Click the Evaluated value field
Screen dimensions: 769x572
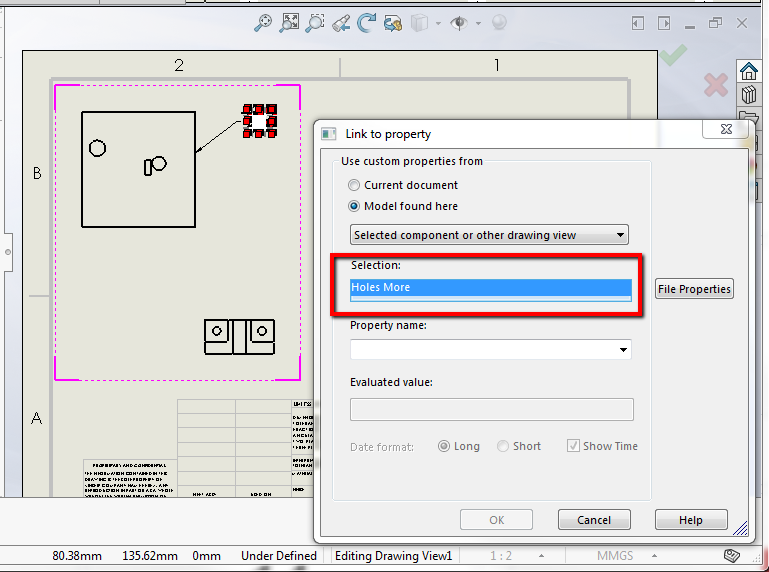tap(491, 410)
